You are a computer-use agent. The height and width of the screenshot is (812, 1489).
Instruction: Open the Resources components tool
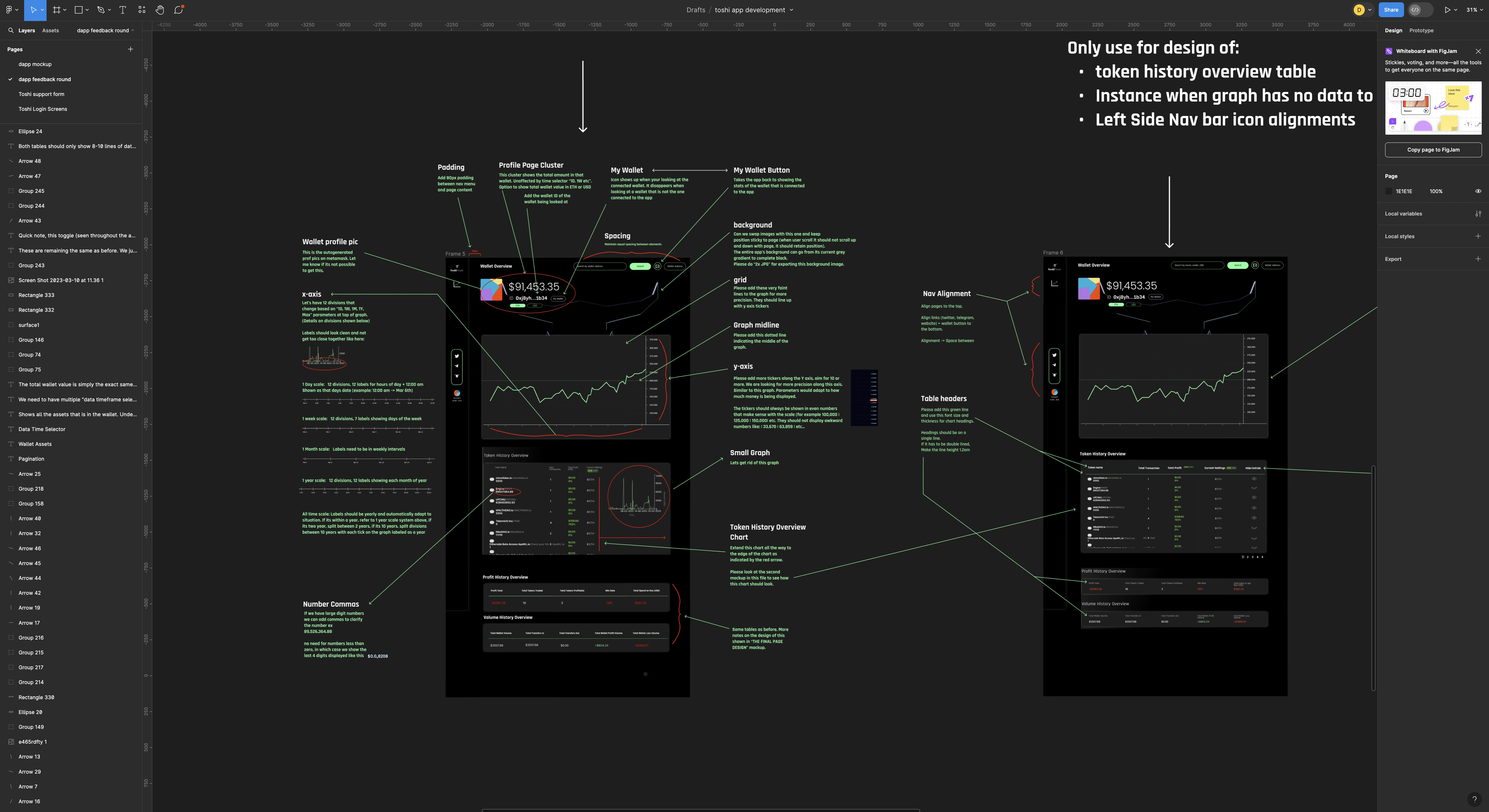(142, 10)
